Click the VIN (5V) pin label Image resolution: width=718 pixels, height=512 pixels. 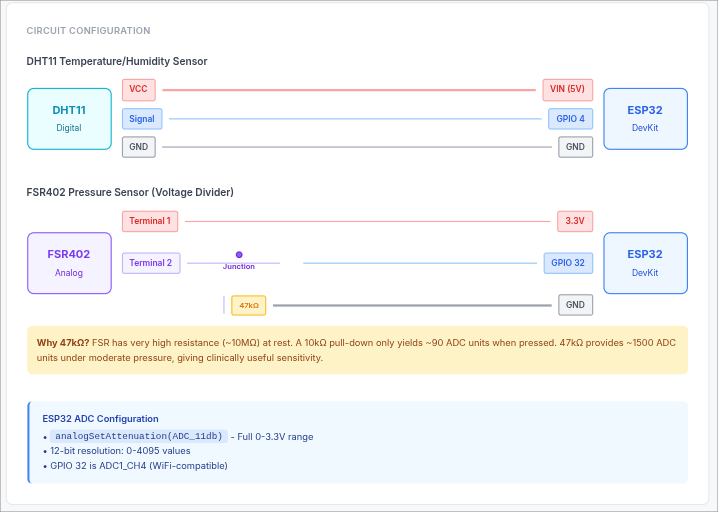(x=567, y=90)
